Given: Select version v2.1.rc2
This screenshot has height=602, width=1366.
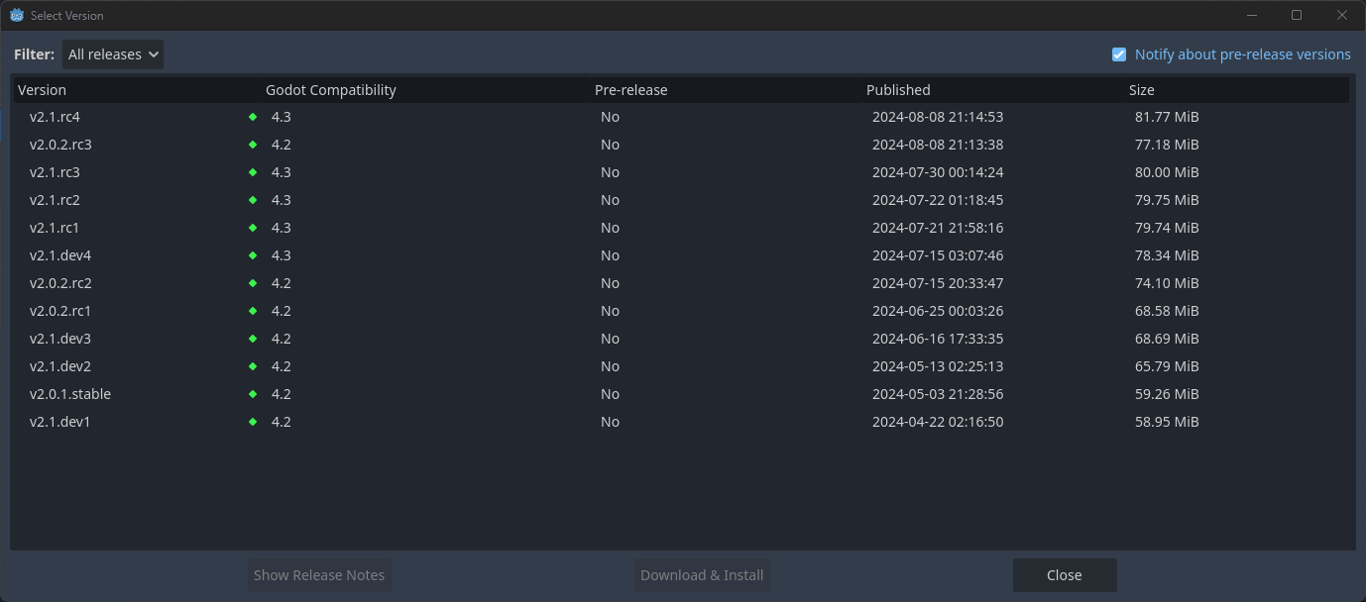Looking at the screenshot, I should (x=55, y=200).
